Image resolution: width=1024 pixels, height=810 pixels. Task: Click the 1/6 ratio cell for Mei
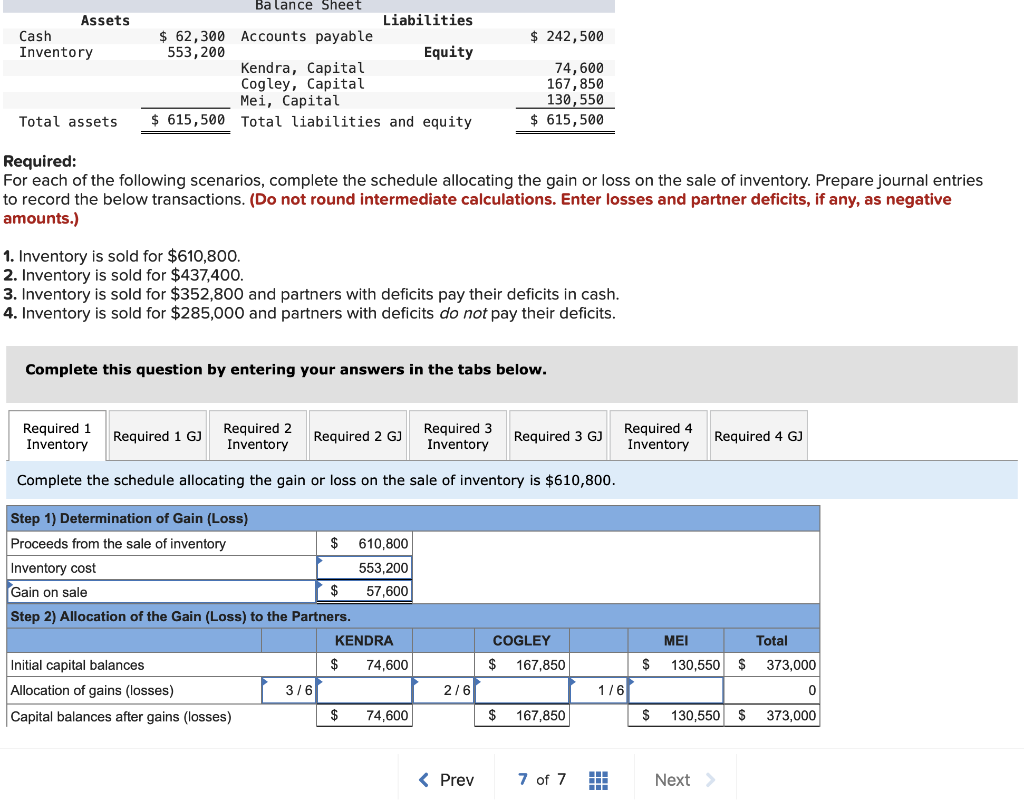599,690
